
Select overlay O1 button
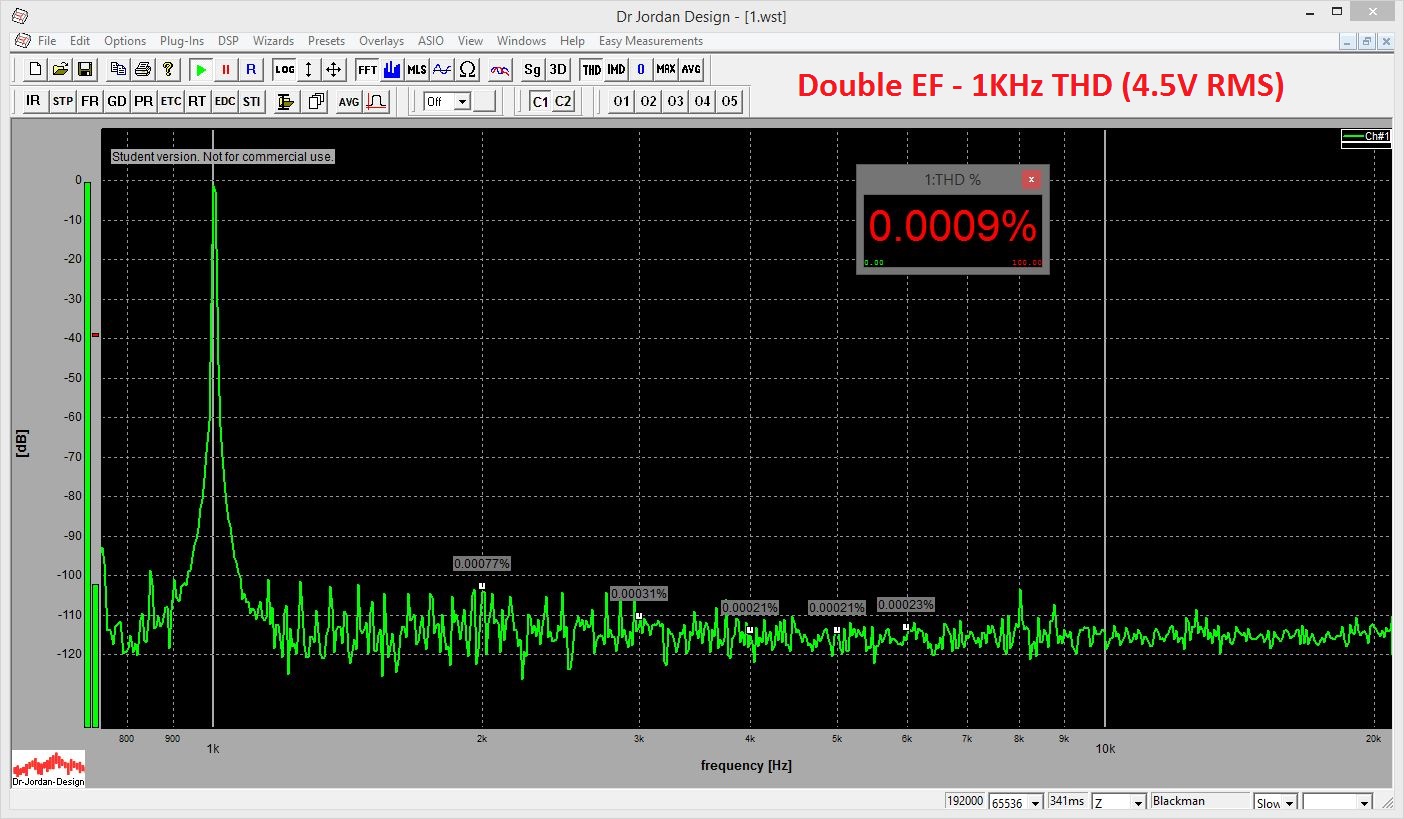coord(622,101)
